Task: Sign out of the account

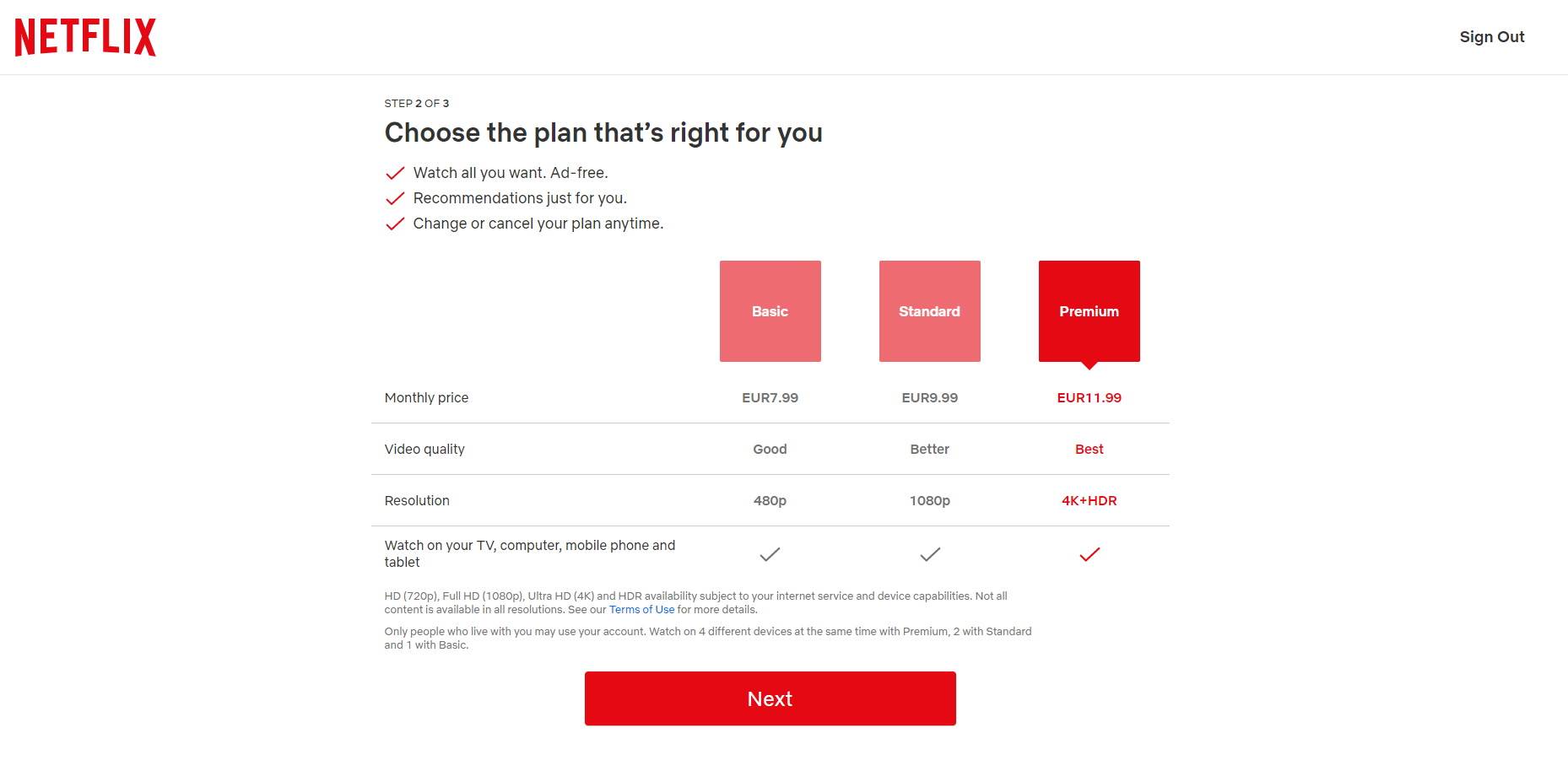Action: [x=1491, y=37]
